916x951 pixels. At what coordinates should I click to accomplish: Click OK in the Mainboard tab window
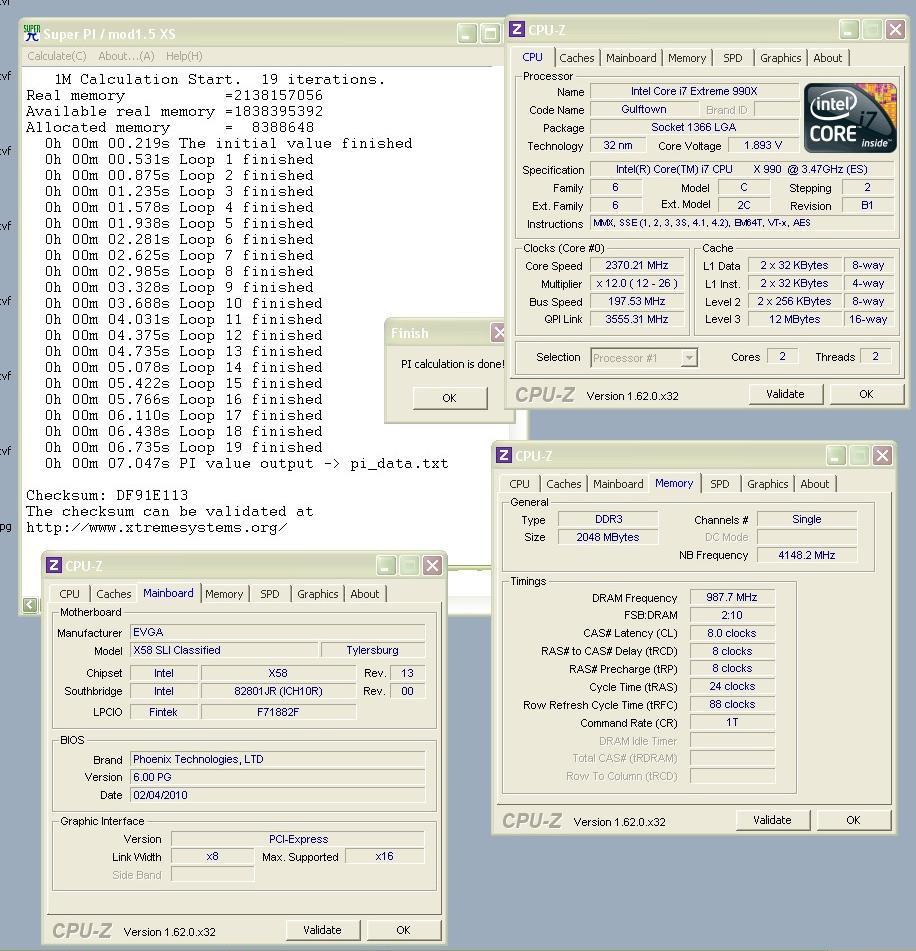click(x=403, y=930)
